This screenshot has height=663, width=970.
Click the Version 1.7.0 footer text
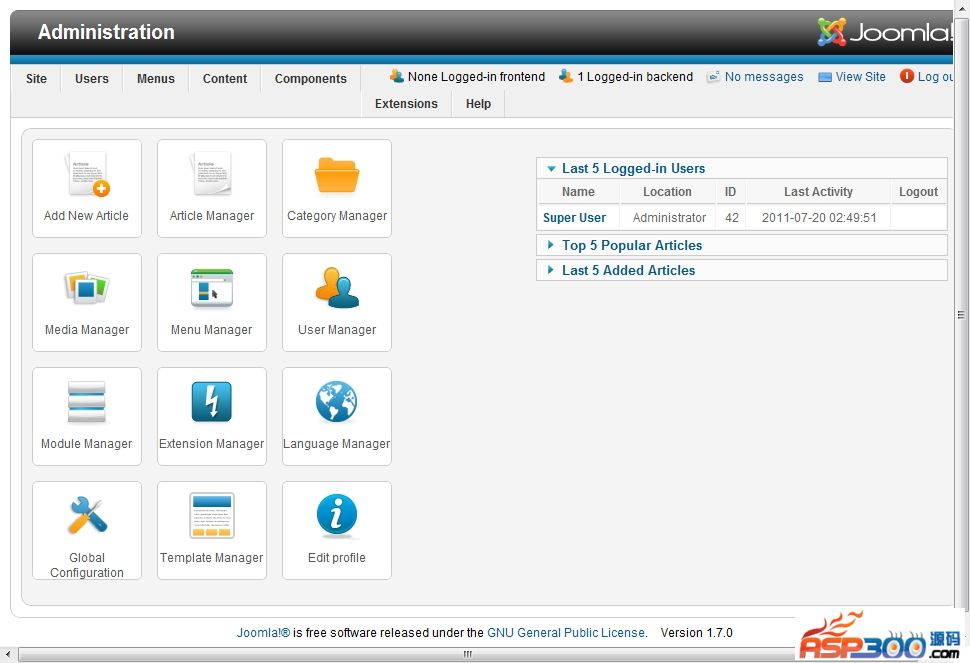(x=697, y=633)
